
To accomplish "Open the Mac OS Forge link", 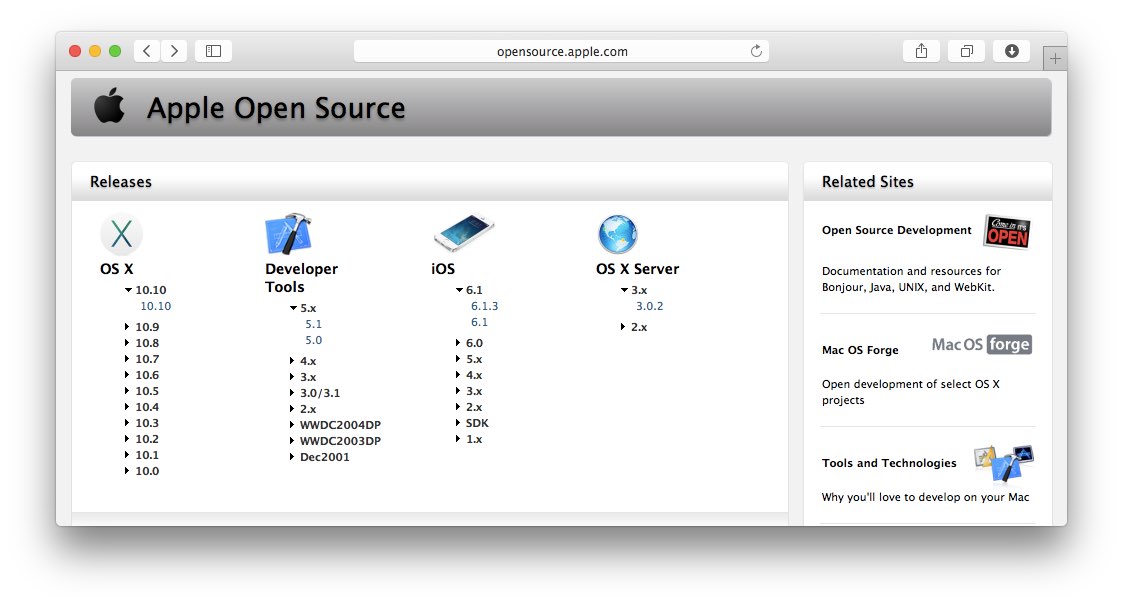I will tap(860, 350).
